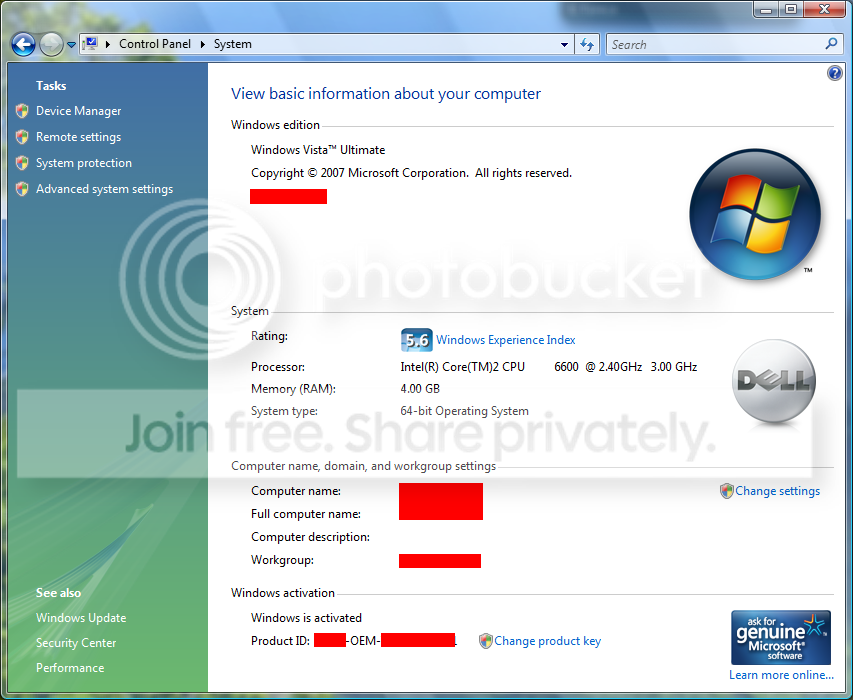Image resolution: width=853 pixels, height=700 pixels.
Task: Click the shield icon beside System protection
Action: (22, 163)
